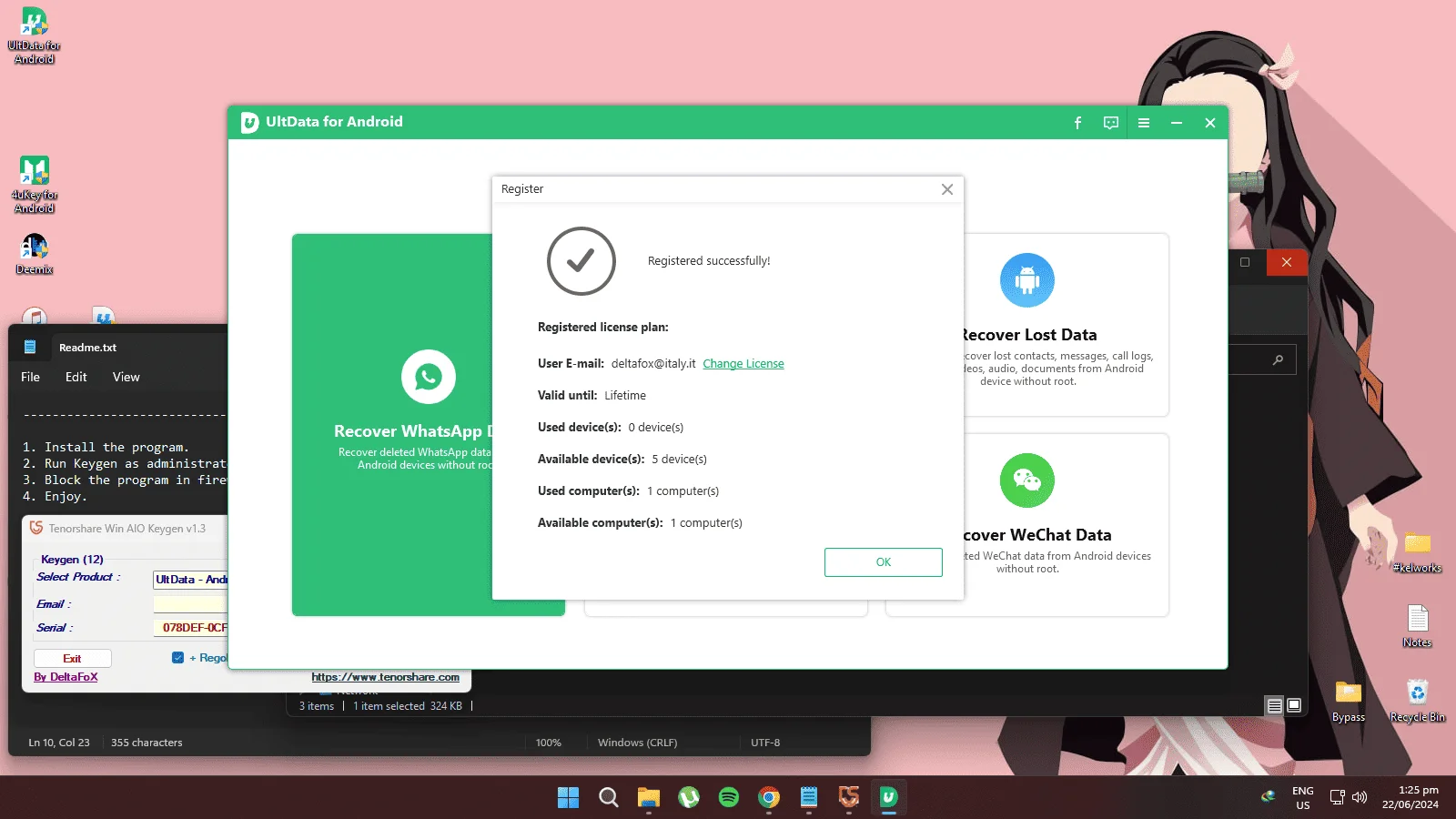
Task: Click the Recover WeChat Data card title
Action: coord(1037,535)
